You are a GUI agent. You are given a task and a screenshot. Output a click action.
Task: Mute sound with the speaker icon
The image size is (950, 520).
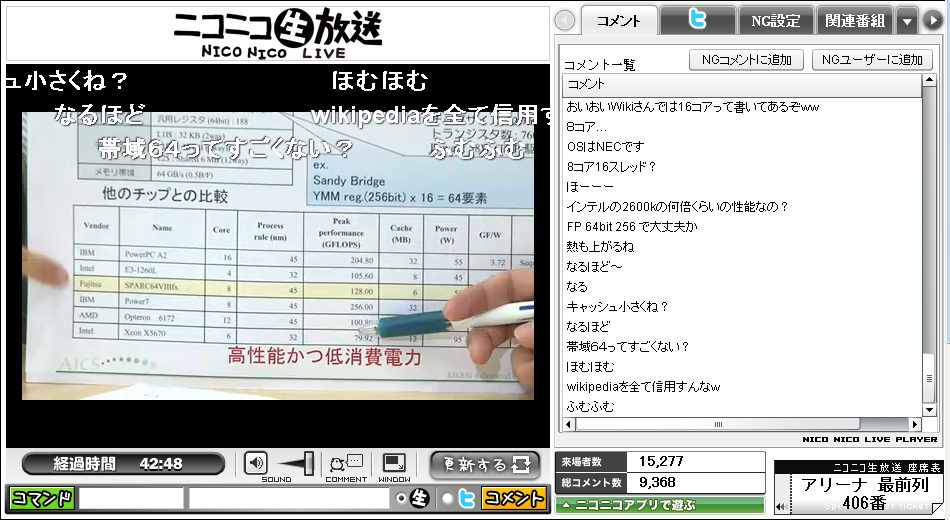pos(255,464)
